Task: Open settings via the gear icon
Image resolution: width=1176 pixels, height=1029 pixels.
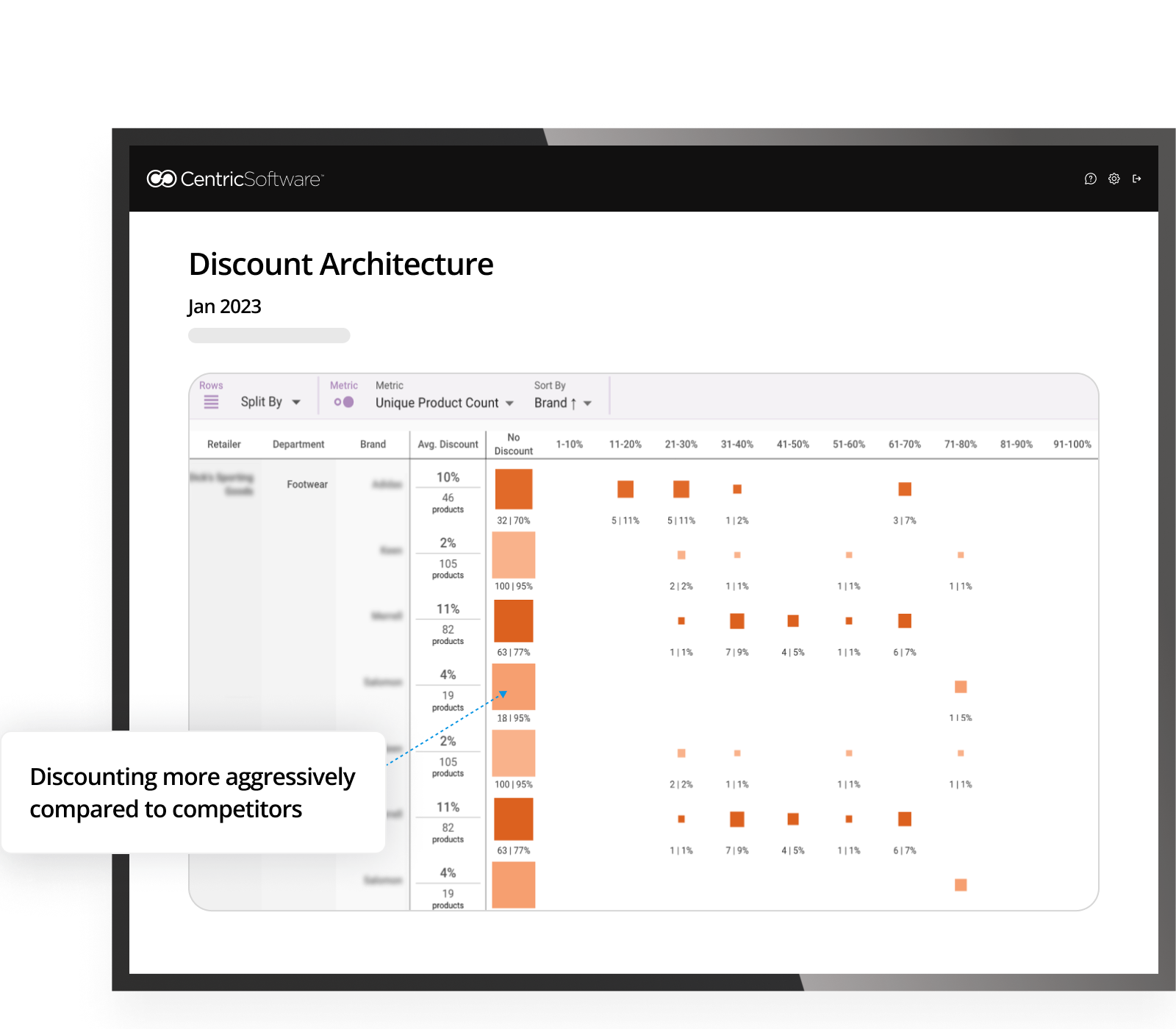Action: (x=1114, y=179)
